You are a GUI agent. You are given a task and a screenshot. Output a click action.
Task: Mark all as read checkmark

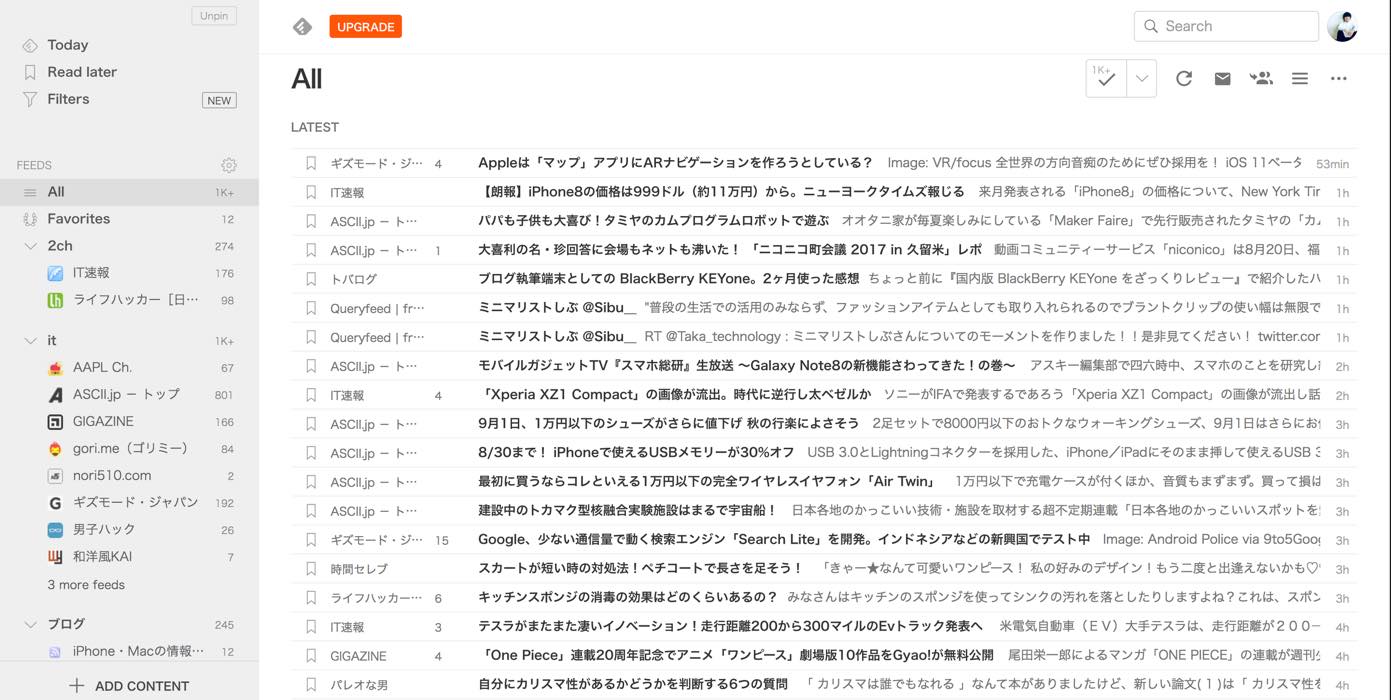coord(1106,79)
